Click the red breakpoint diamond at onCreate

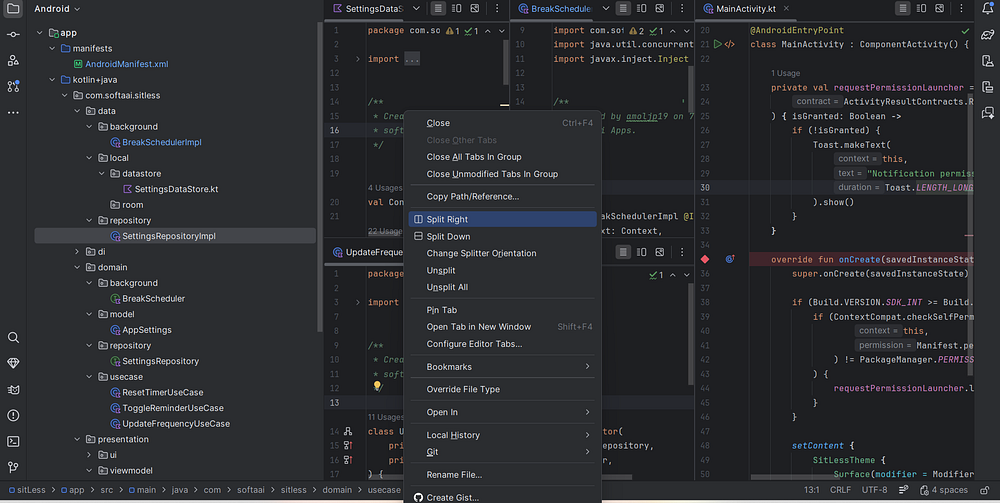(x=705, y=259)
